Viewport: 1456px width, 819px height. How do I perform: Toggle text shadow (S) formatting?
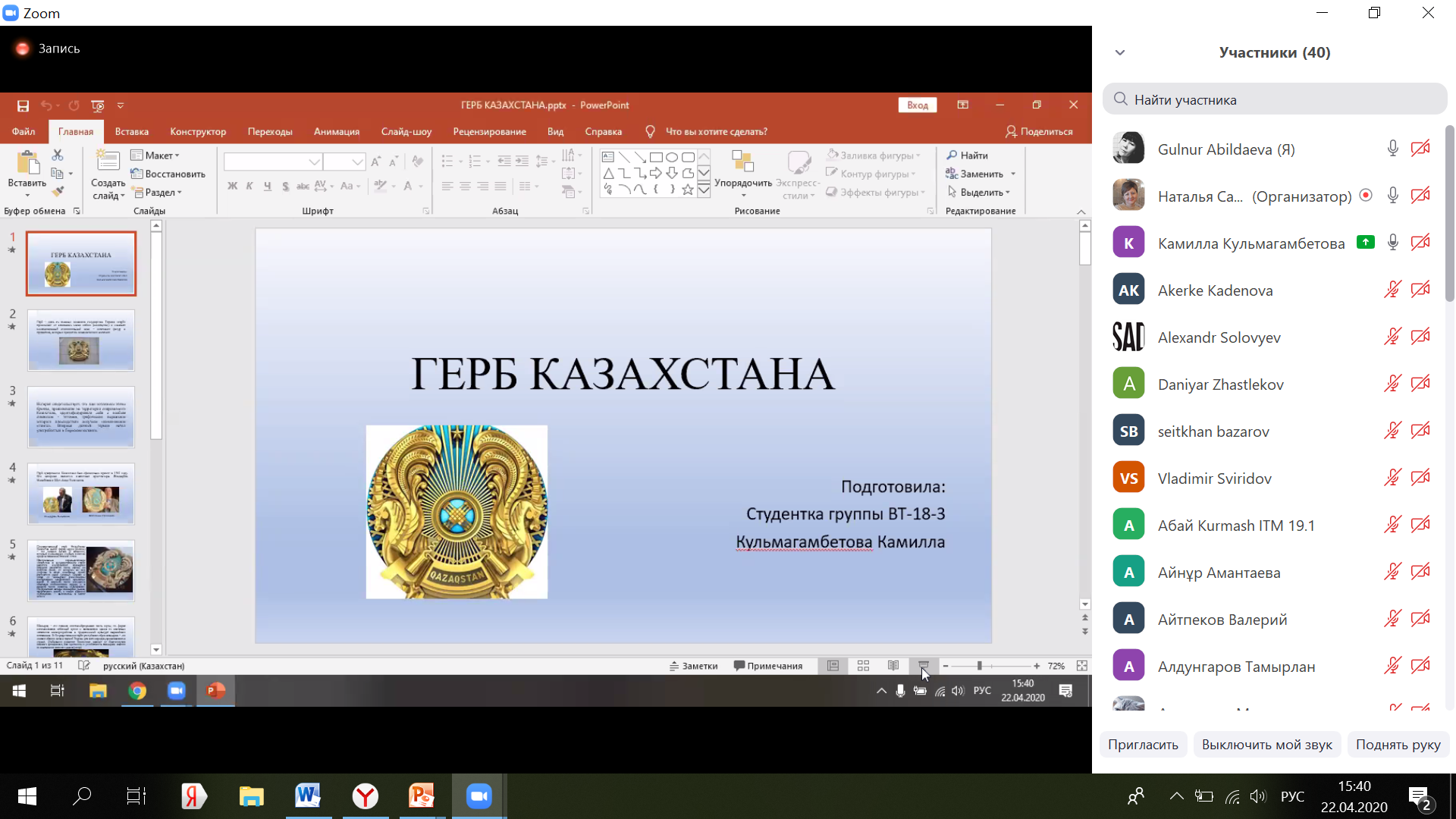[x=285, y=186]
